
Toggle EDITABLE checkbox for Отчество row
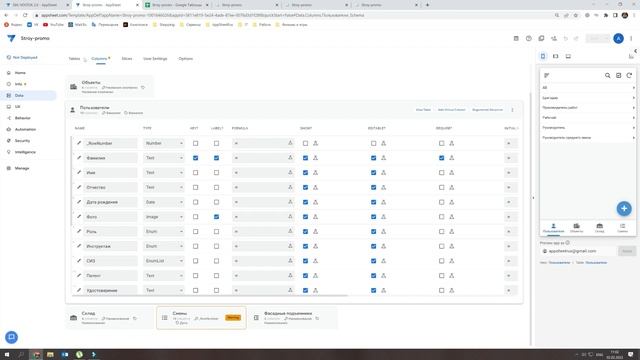click(x=373, y=187)
